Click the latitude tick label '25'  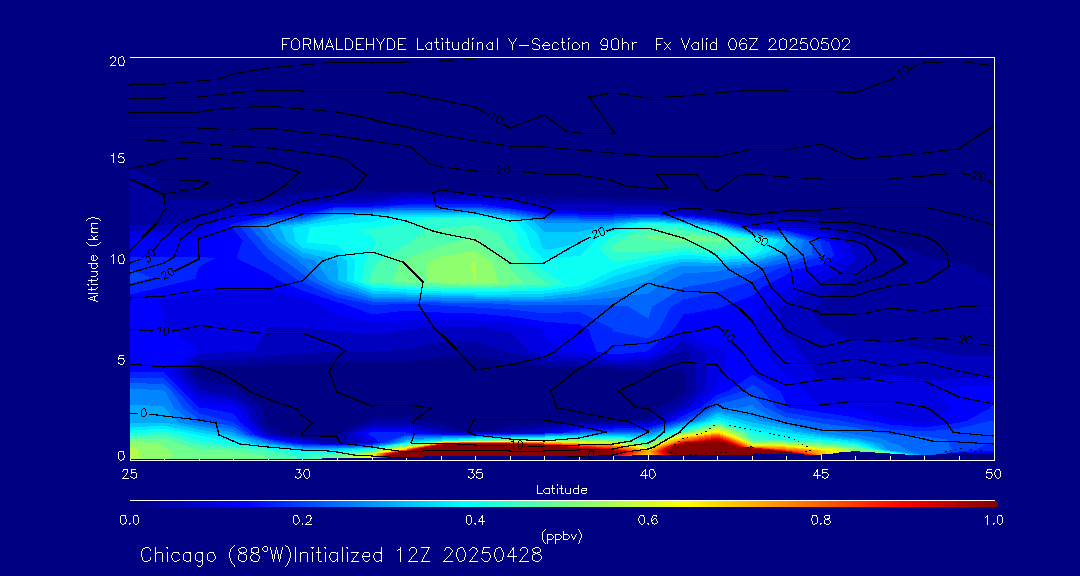point(129,474)
